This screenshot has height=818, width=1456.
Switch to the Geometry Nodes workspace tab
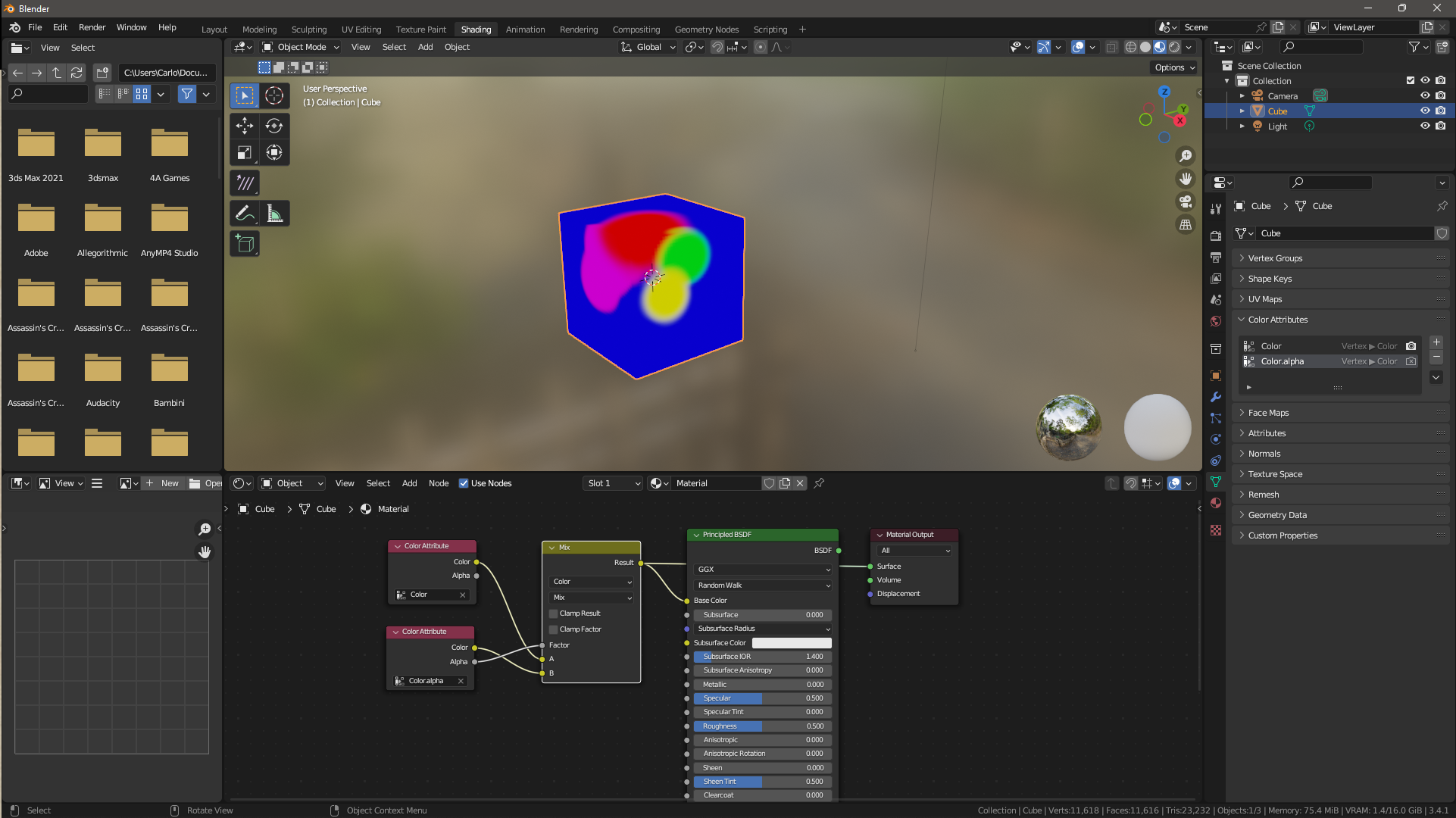[x=706, y=30]
